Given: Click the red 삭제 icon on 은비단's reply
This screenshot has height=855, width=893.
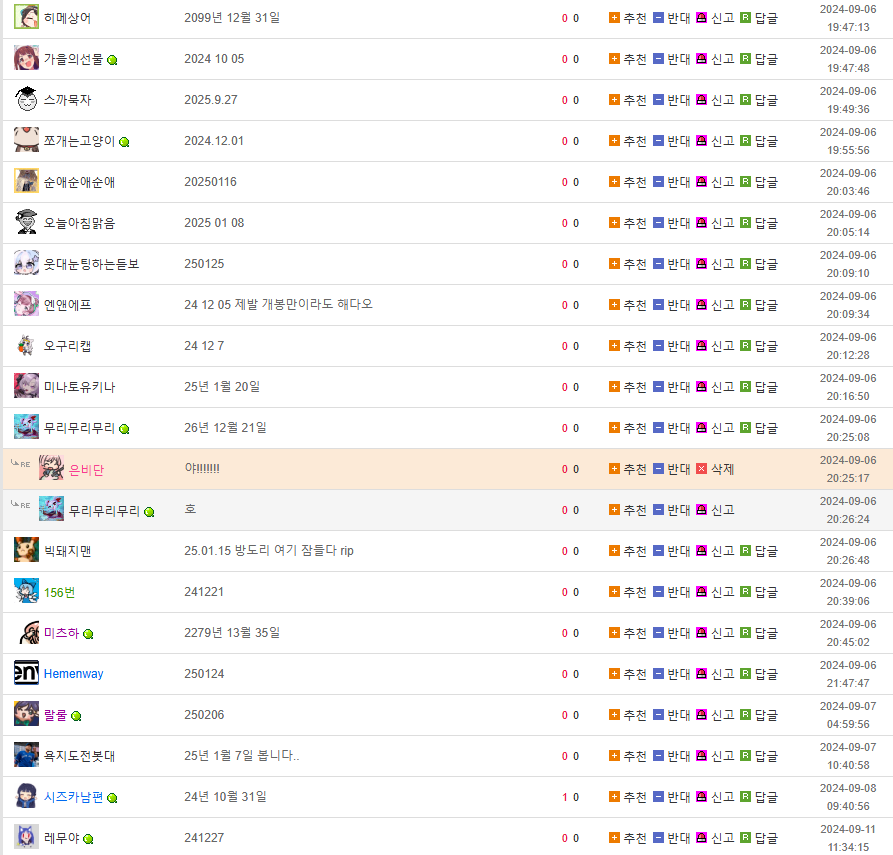Looking at the screenshot, I should tap(701, 469).
